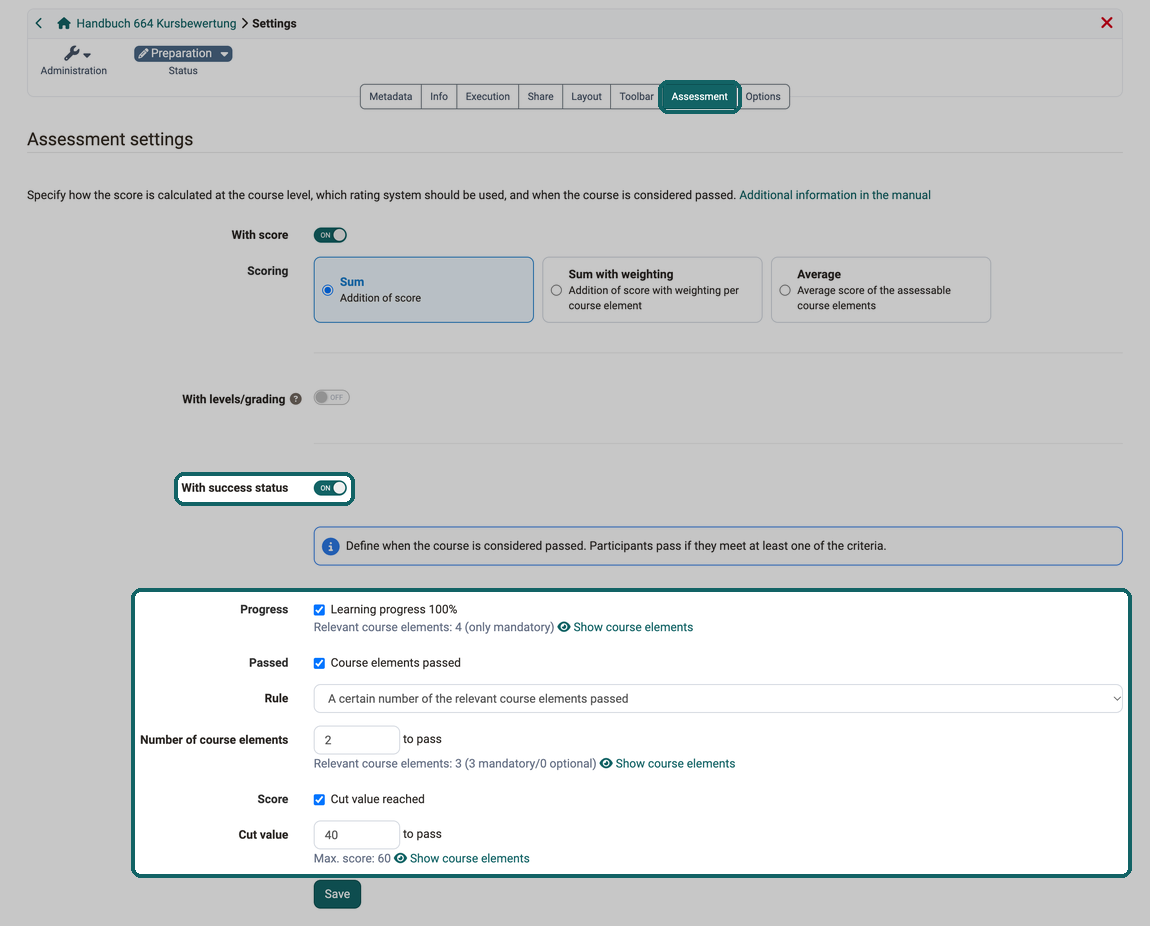Switch to the Layout tab
Image resolution: width=1150 pixels, height=926 pixels.
(586, 97)
